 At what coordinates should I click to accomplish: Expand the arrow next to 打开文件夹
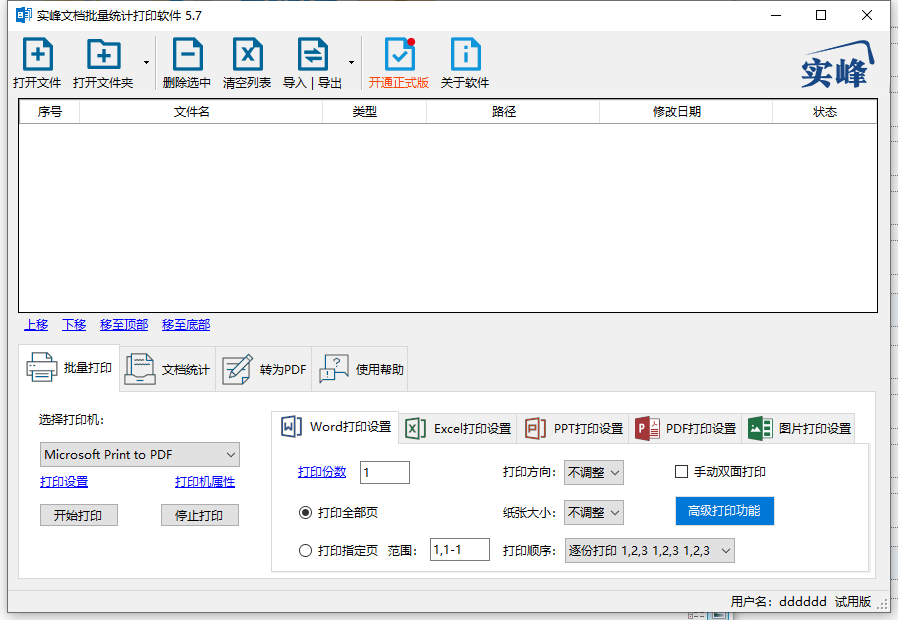[147, 62]
